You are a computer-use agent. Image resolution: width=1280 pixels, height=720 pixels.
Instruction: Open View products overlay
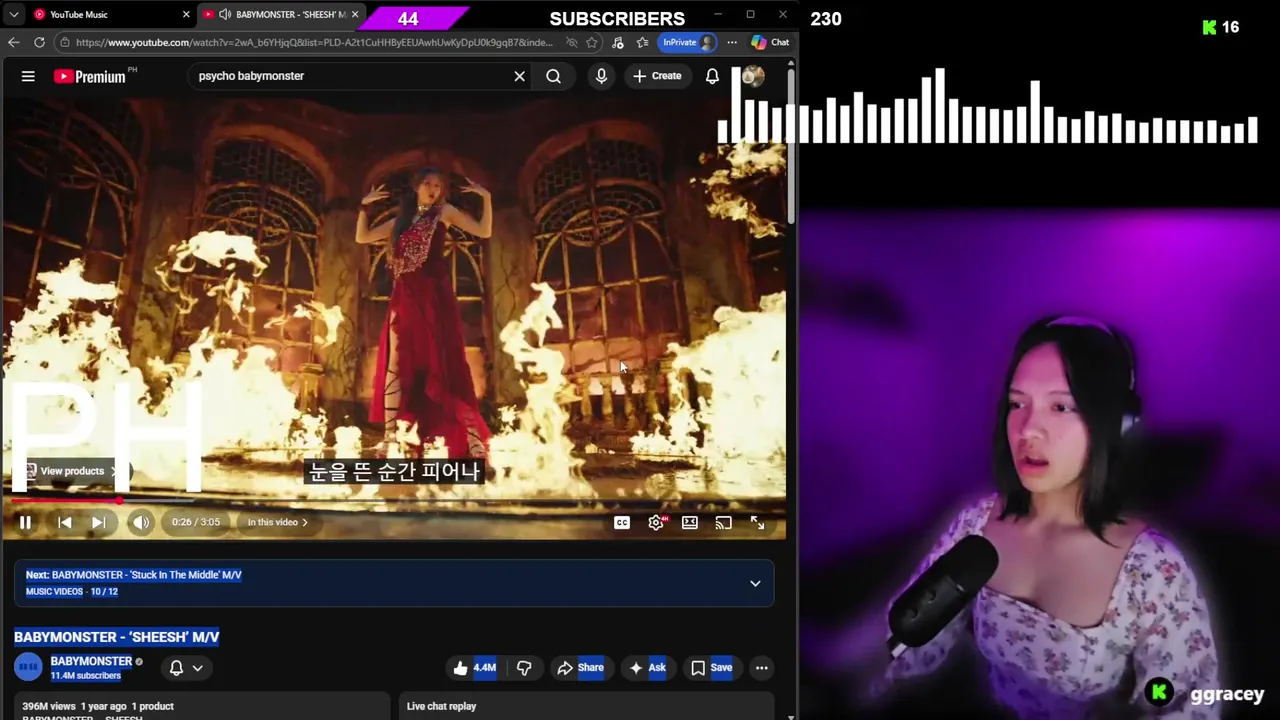point(70,471)
